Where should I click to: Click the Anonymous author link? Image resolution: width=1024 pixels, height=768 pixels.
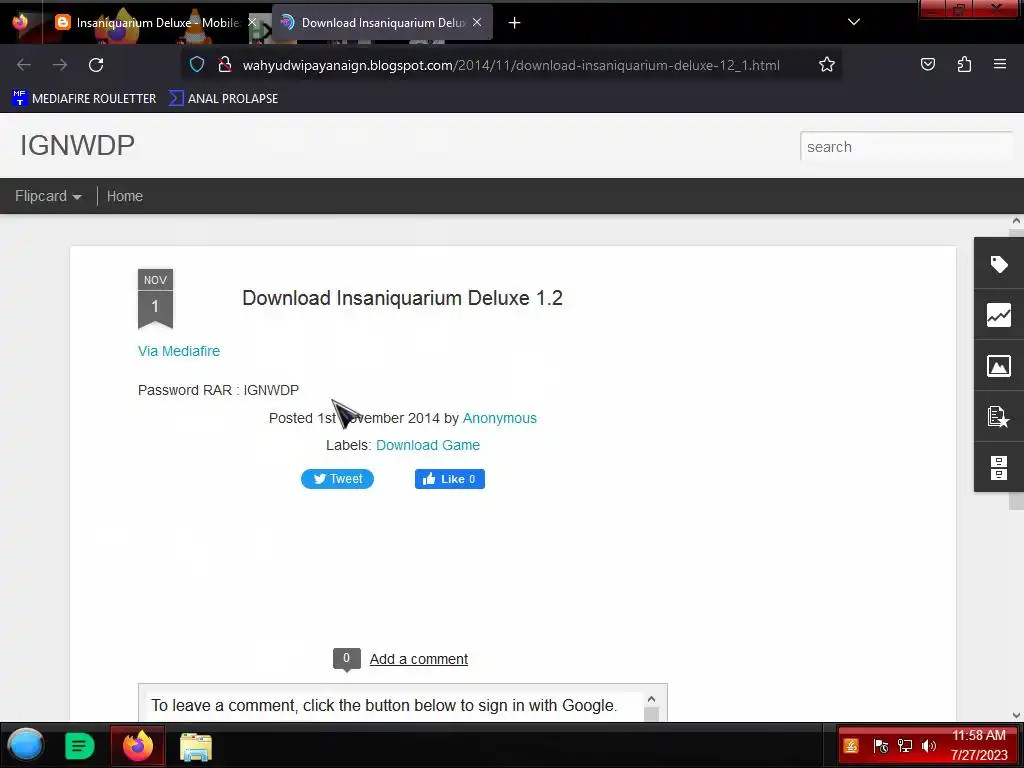click(x=500, y=418)
